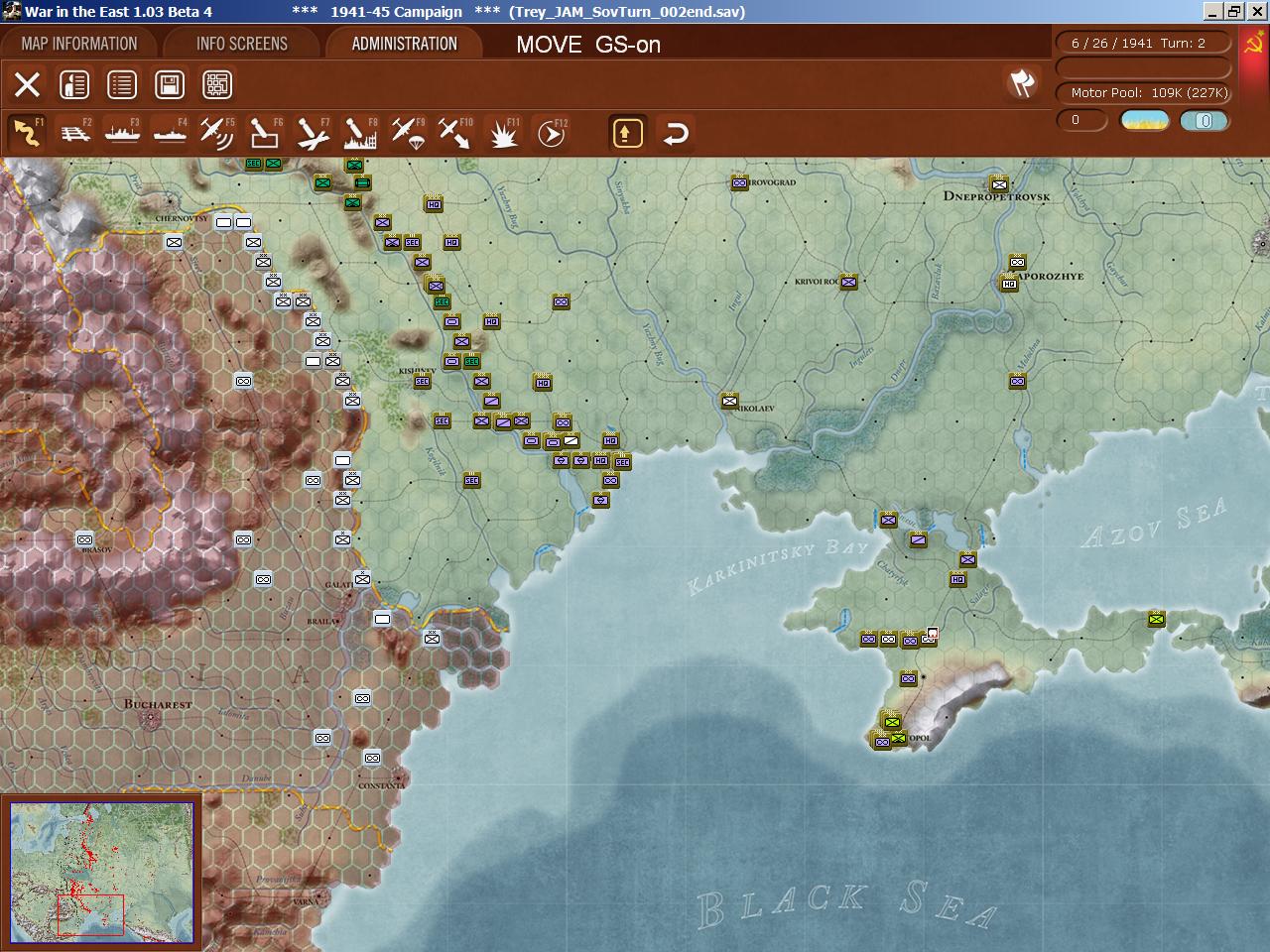Activate F10 air transfer mode
This screenshot has height=952, width=1270.
point(455,133)
